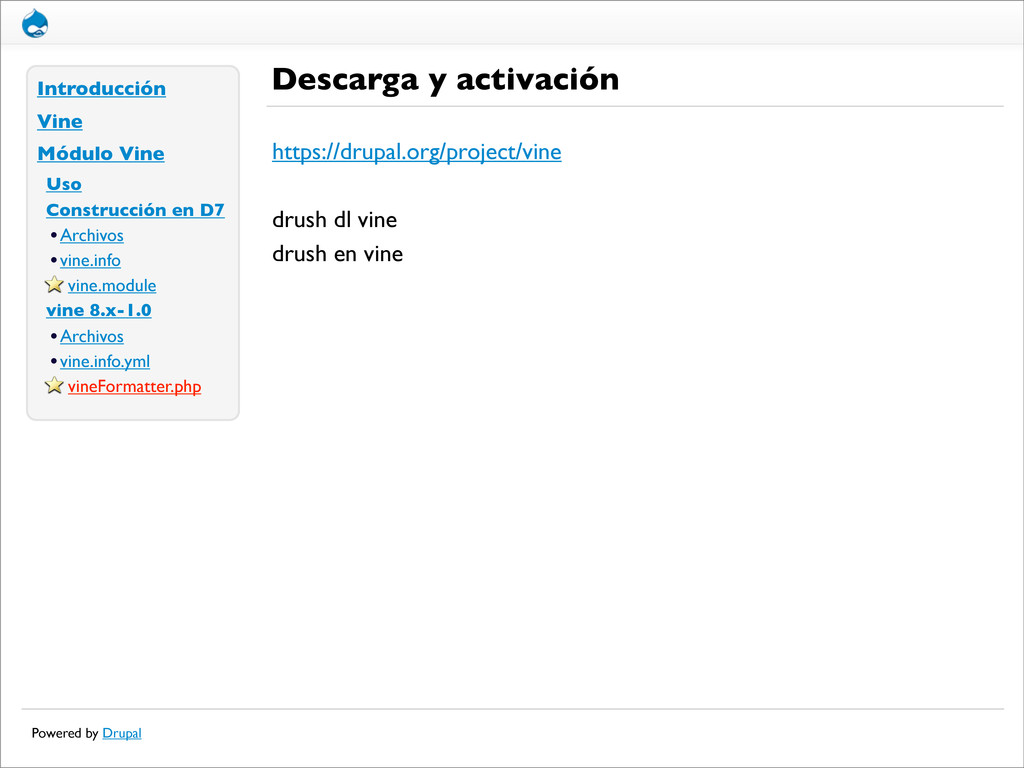
Task: Click Archivos under Construcción en D7
Action: (91, 235)
